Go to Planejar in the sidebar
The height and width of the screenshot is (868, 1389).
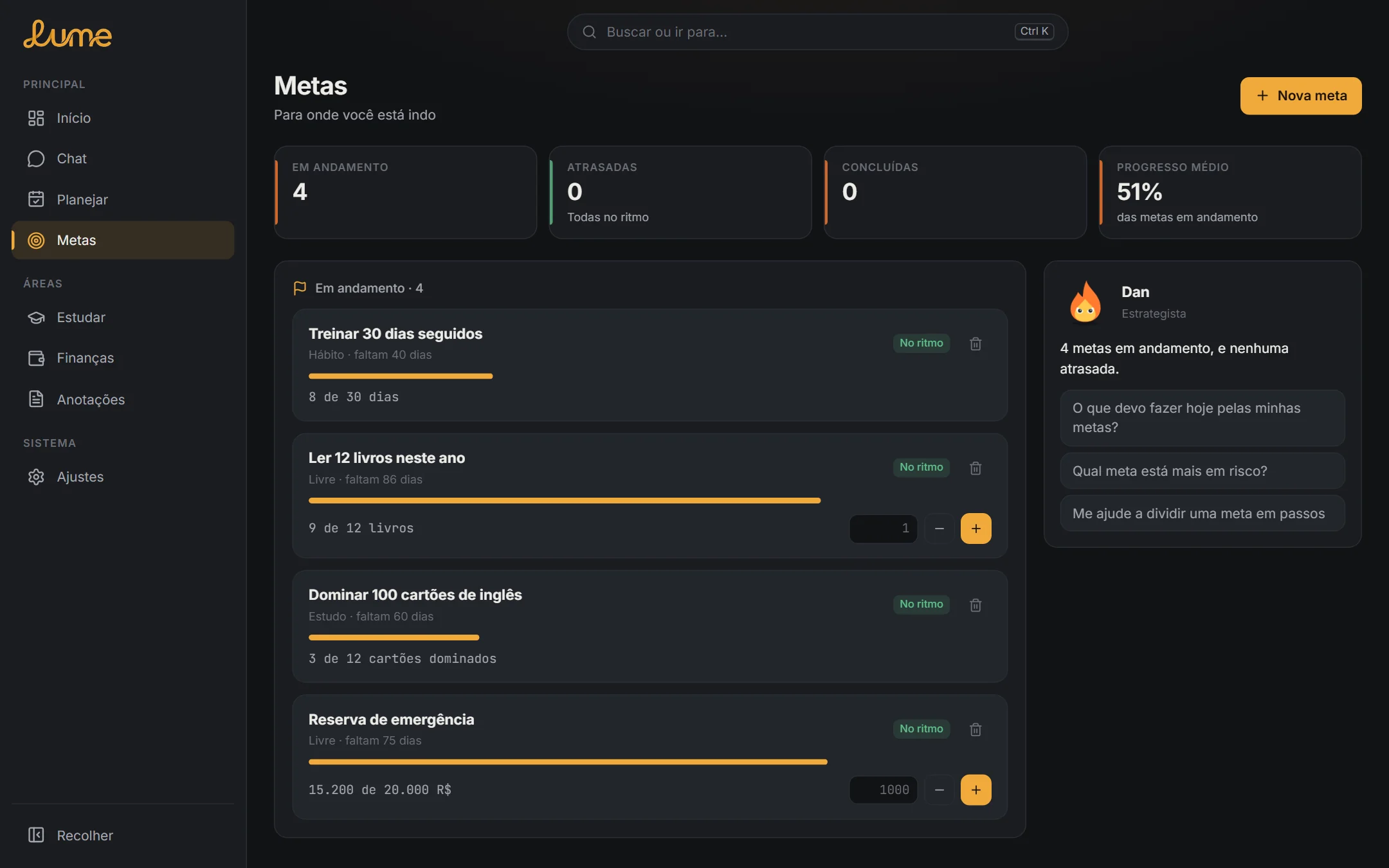tap(123, 199)
